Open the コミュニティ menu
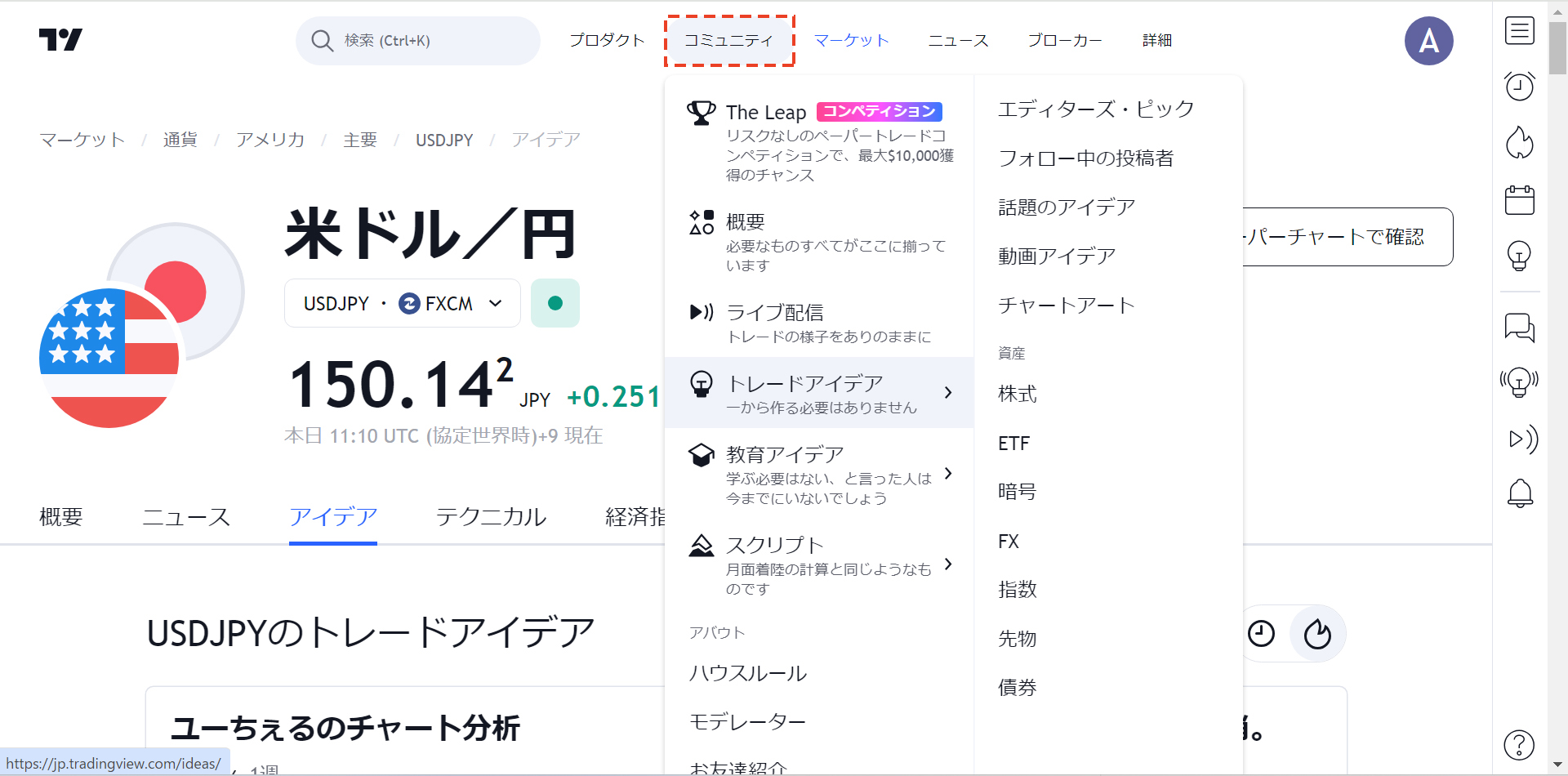This screenshot has width=1568, height=776. point(729,41)
